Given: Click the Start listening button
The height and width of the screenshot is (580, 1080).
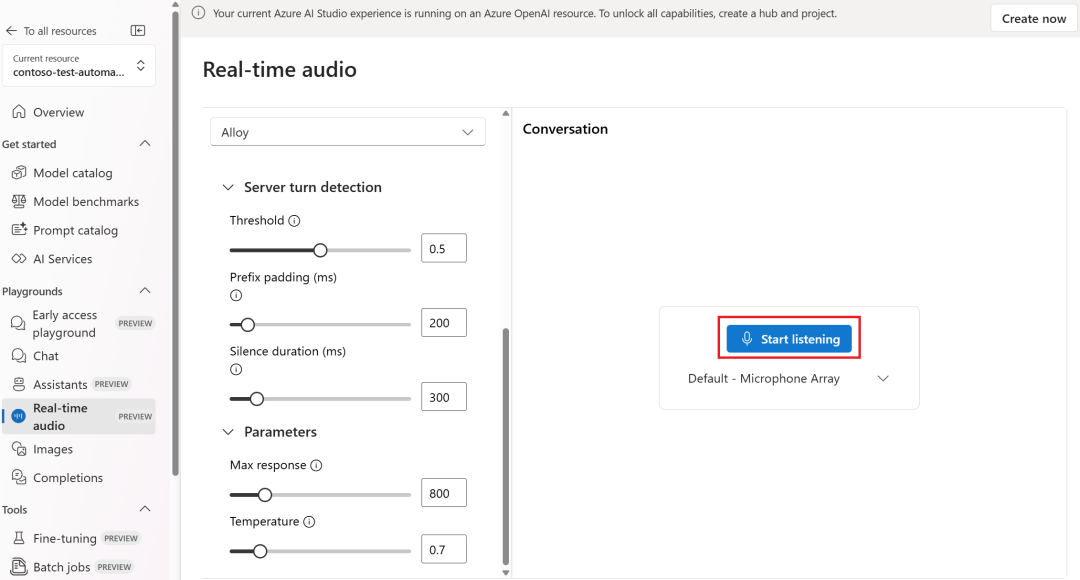Looking at the screenshot, I should click(789, 339).
